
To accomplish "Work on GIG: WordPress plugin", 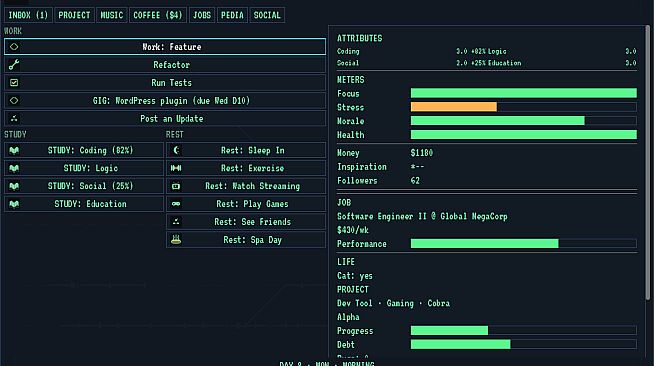I will pyautogui.click(x=165, y=100).
